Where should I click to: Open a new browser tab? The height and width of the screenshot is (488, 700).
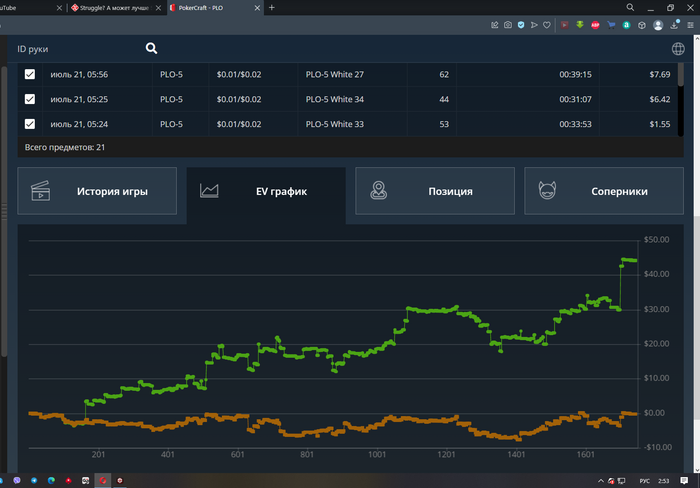271,7
